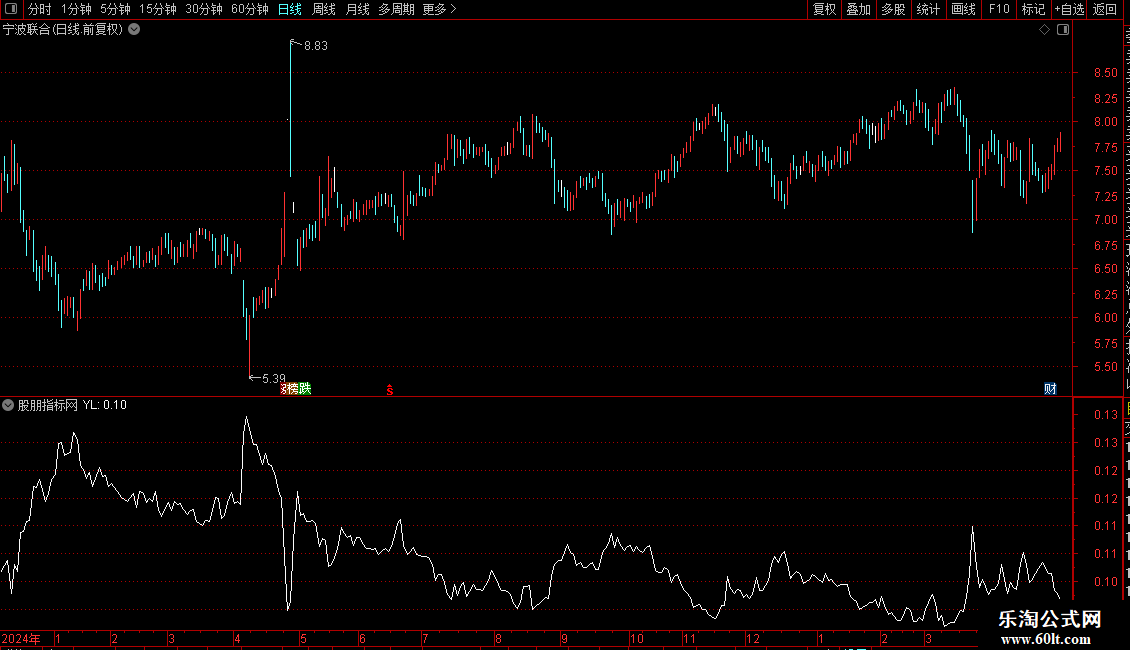Click the diamond icon above the chart

pos(1044,30)
